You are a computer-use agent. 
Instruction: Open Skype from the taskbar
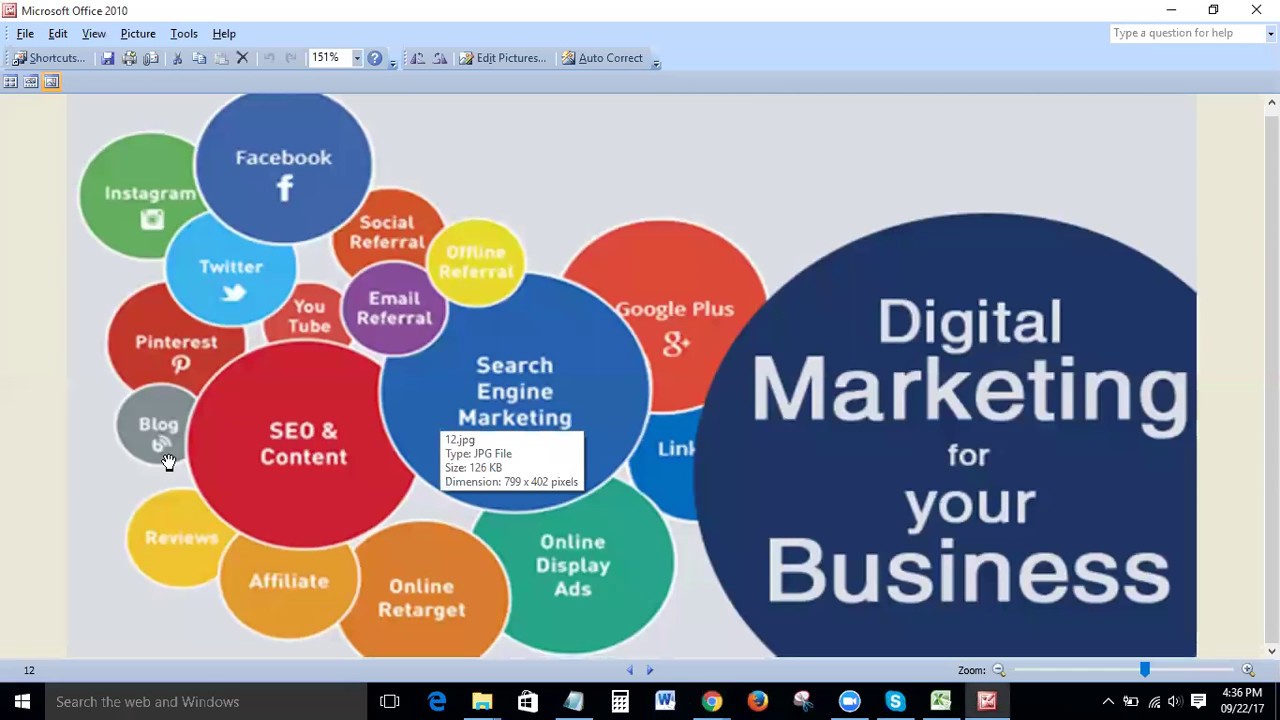[895, 702]
